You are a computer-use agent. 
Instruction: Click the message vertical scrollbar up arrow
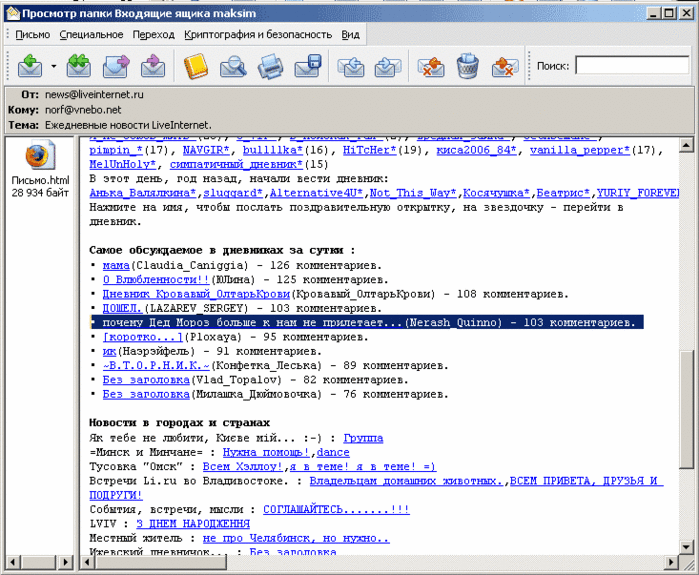point(687,144)
